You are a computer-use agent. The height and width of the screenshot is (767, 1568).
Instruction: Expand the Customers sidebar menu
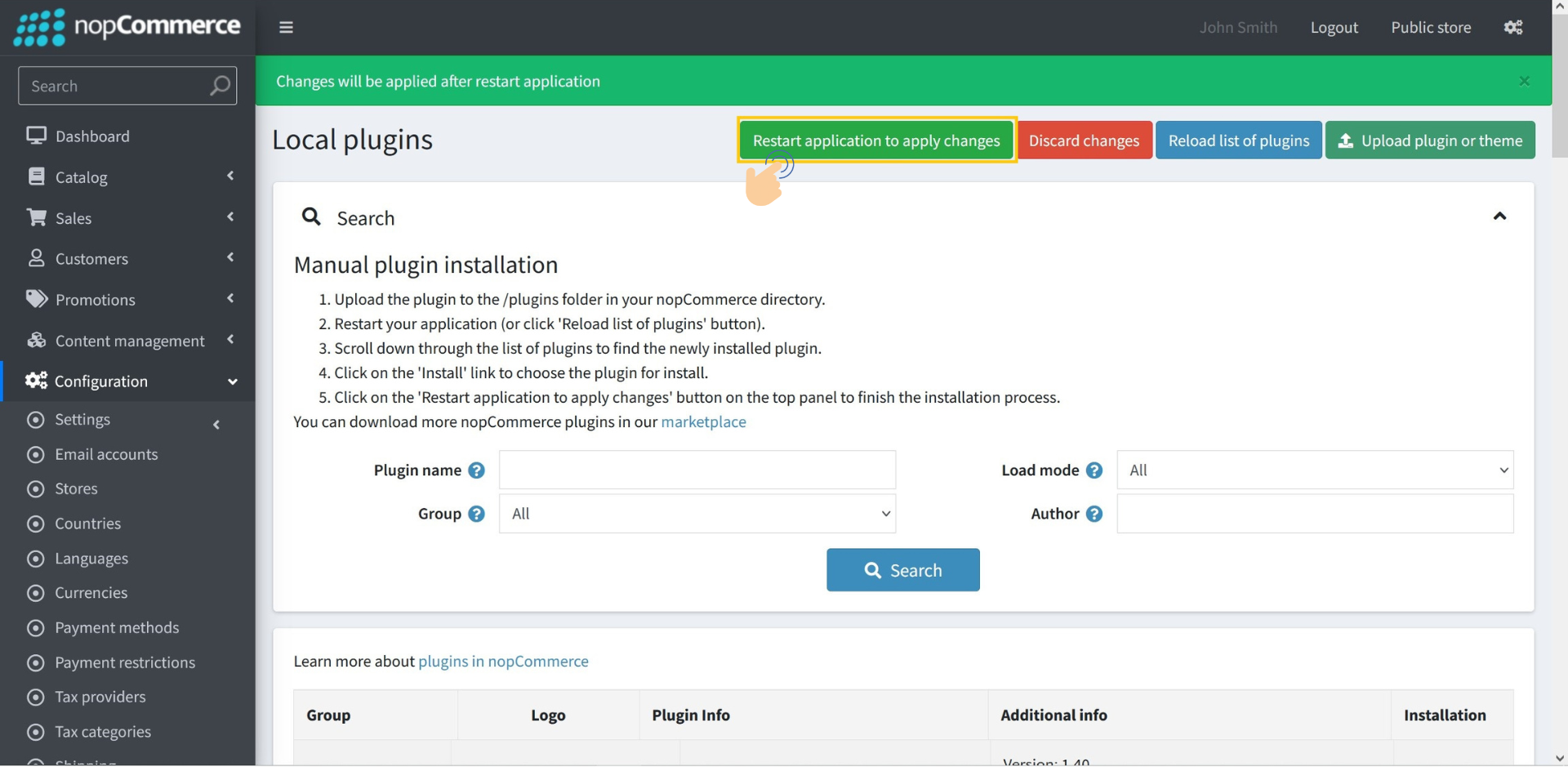(127, 259)
